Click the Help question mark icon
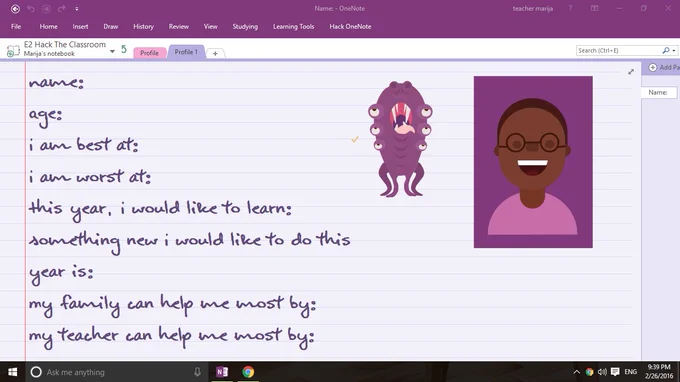 click(x=570, y=8)
